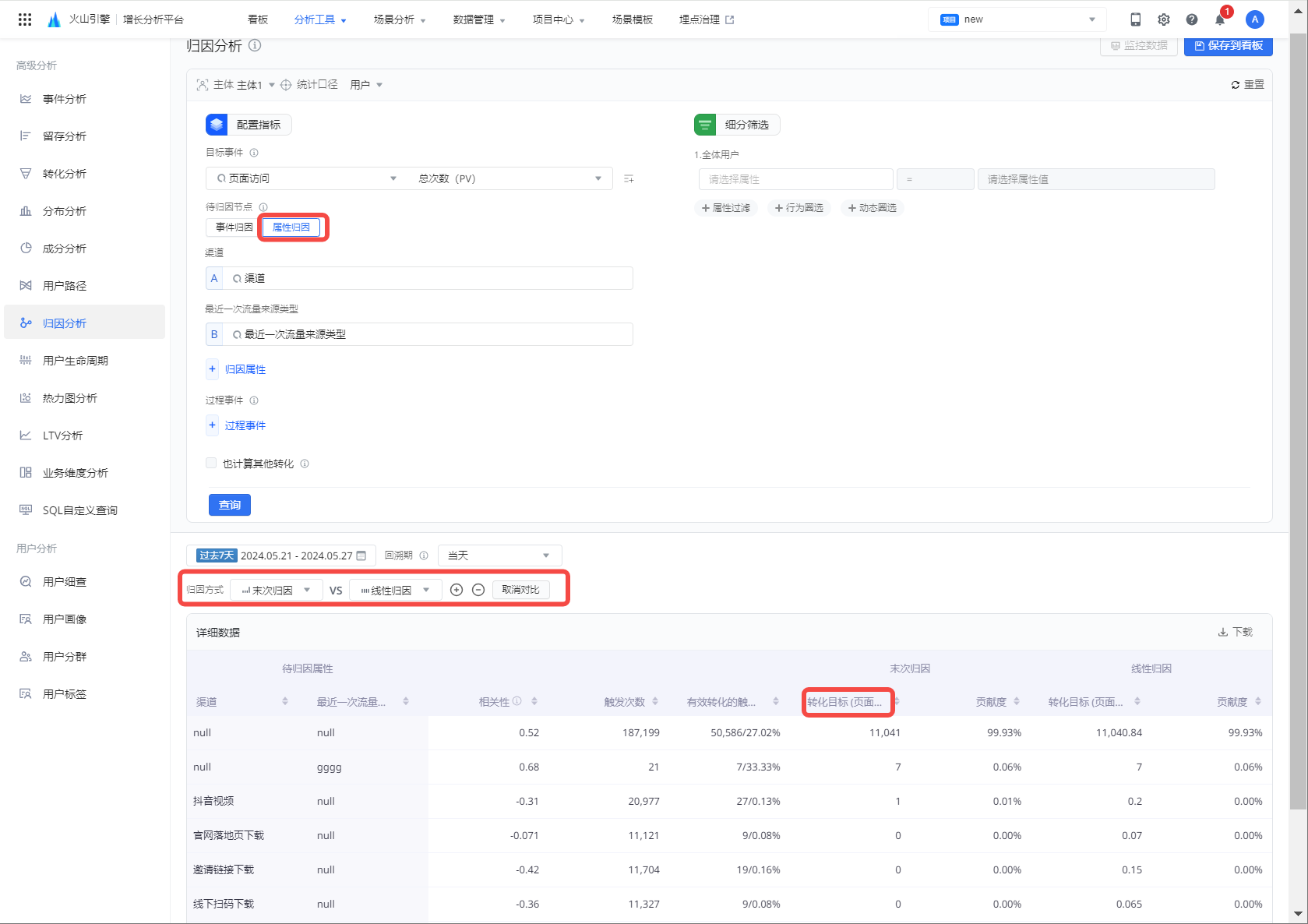Open the notifications bell
Viewport: 1308px width, 924px height.
pos(1220,19)
